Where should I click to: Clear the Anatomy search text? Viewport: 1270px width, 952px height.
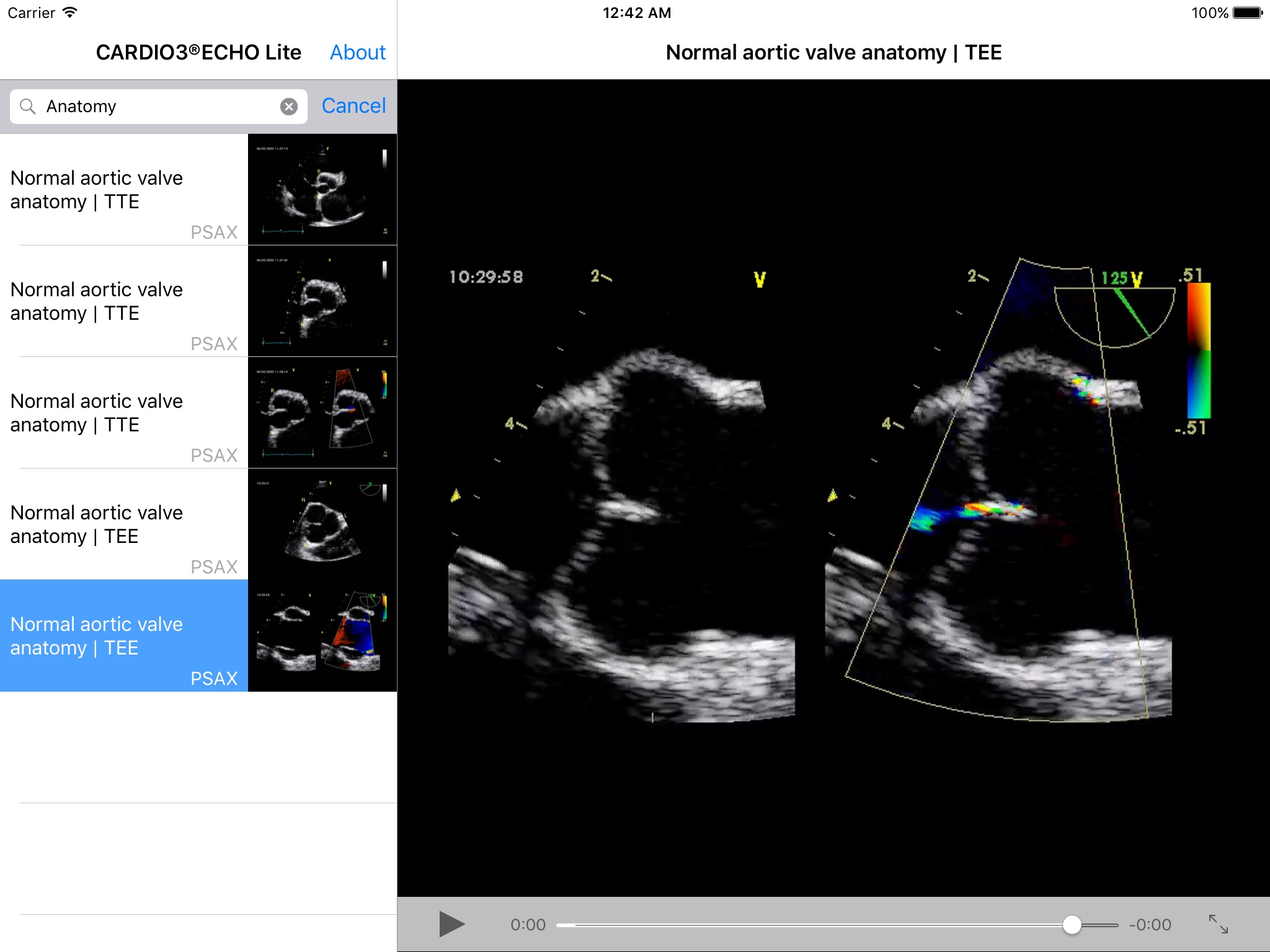(x=288, y=107)
